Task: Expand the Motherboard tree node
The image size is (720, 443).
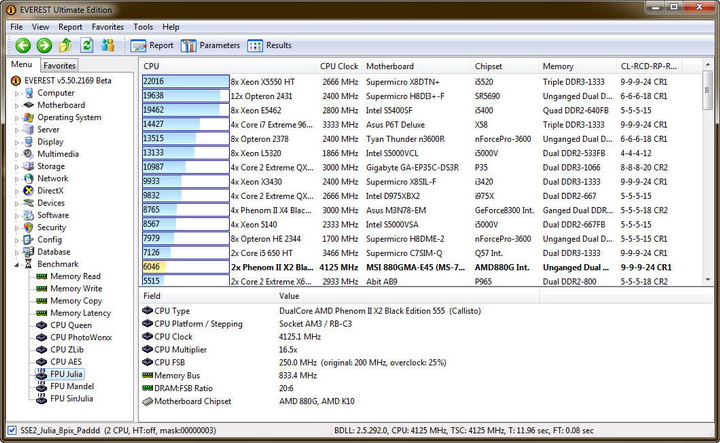Action: (x=17, y=106)
